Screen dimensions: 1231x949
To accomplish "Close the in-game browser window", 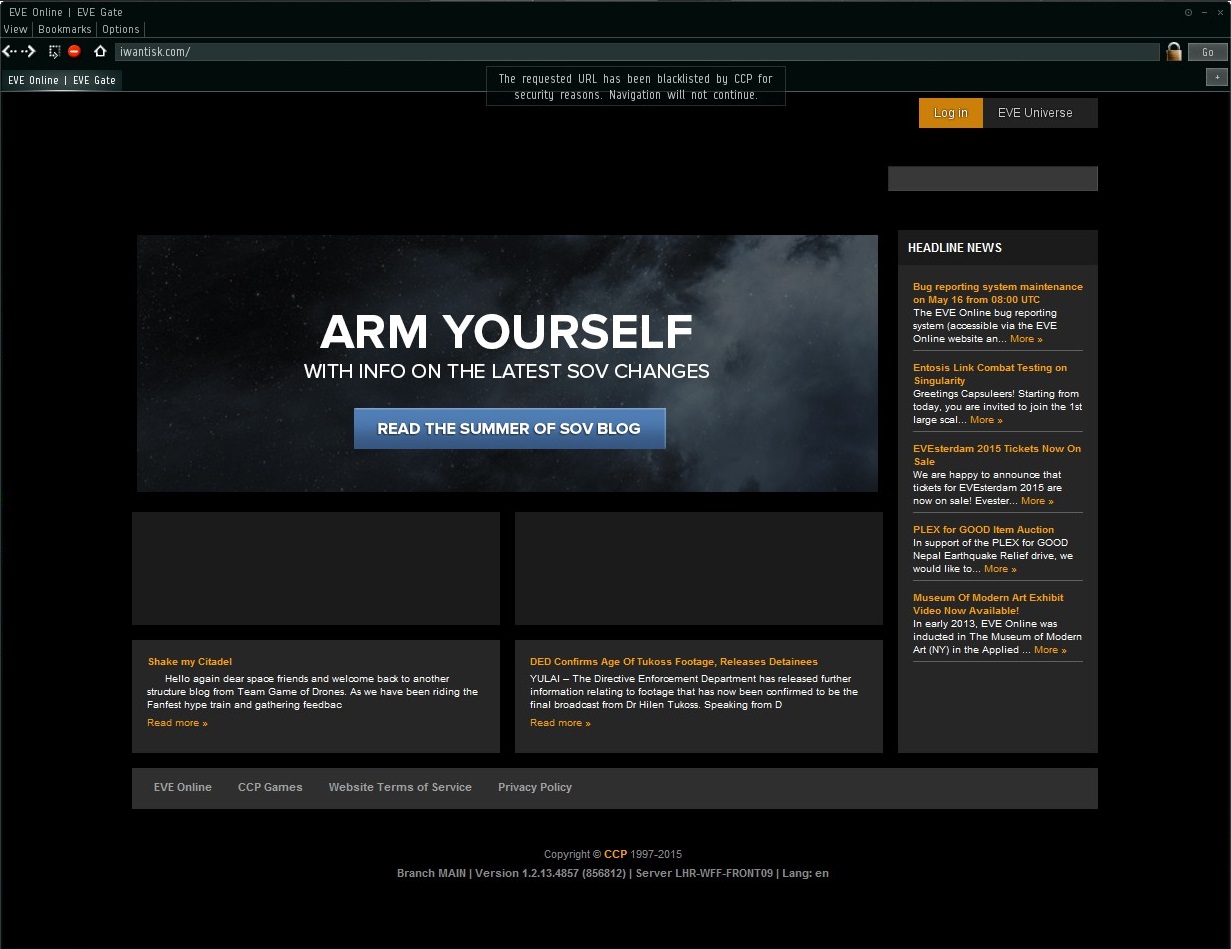I will [x=1220, y=12].
